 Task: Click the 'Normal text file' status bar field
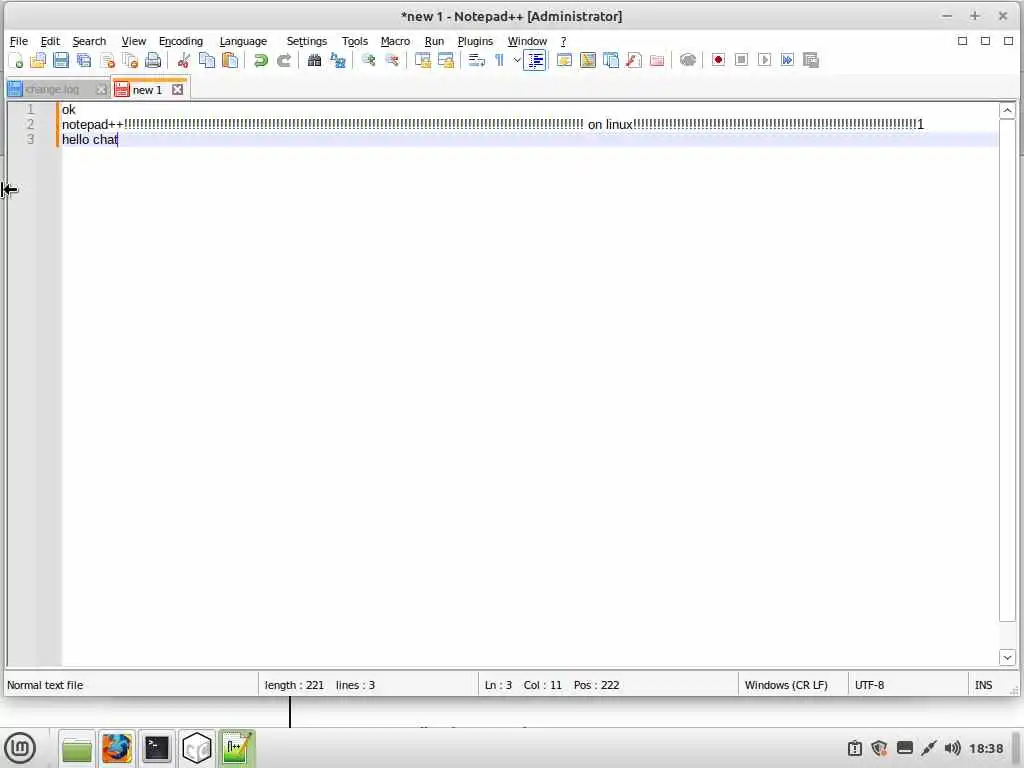click(131, 685)
